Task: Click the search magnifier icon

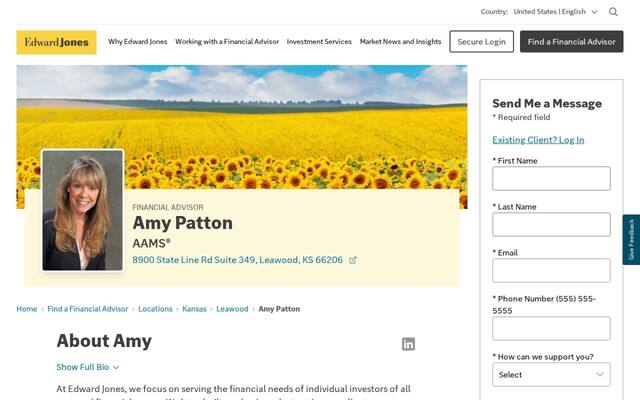Action: pos(613,12)
